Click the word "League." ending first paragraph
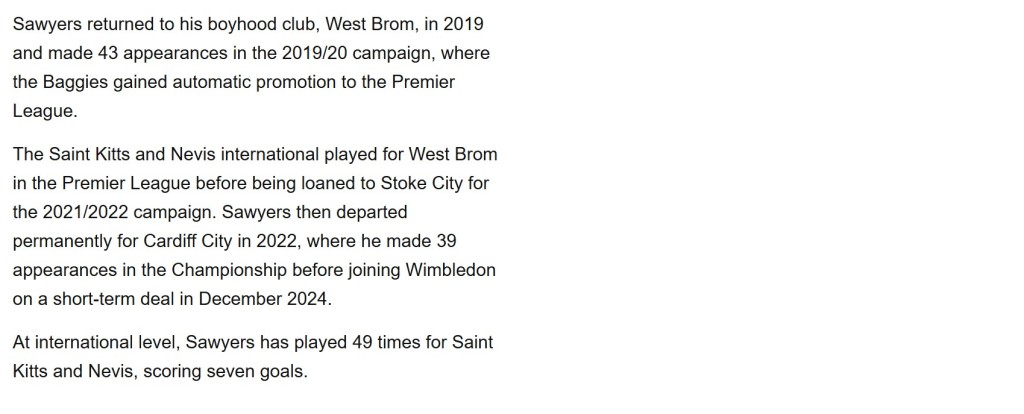The height and width of the screenshot is (414, 1024). [x=45, y=111]
